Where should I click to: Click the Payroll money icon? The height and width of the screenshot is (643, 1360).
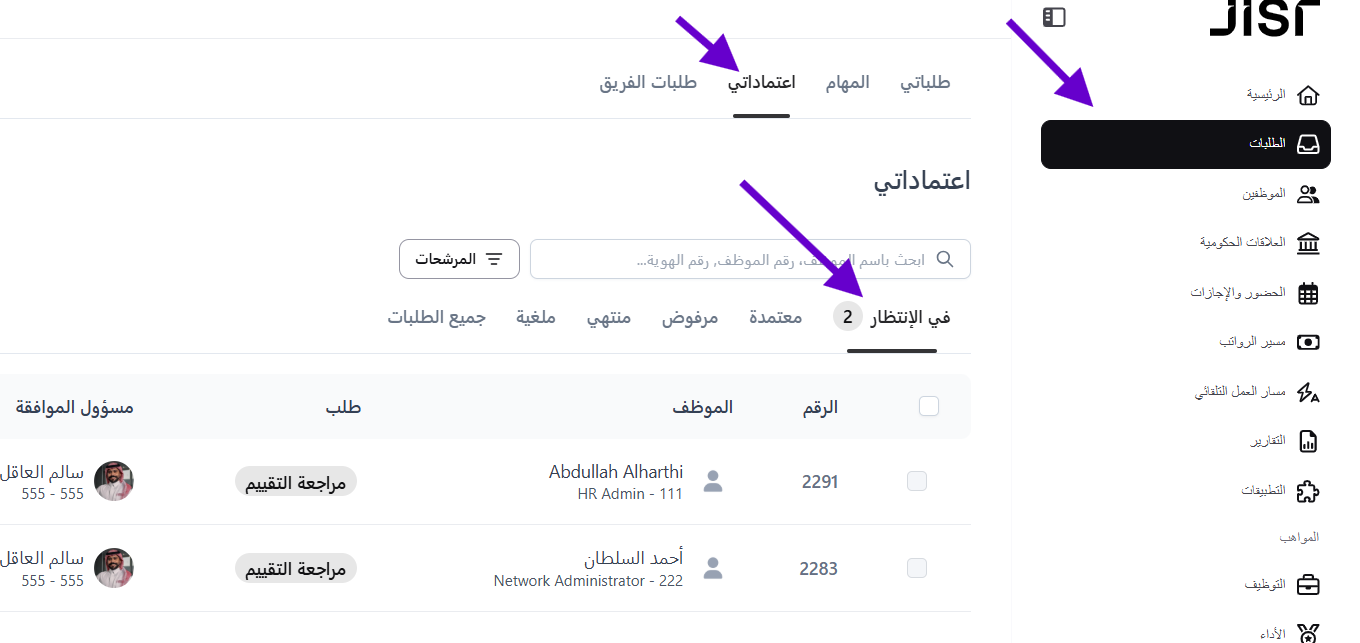click(1307, 342)
